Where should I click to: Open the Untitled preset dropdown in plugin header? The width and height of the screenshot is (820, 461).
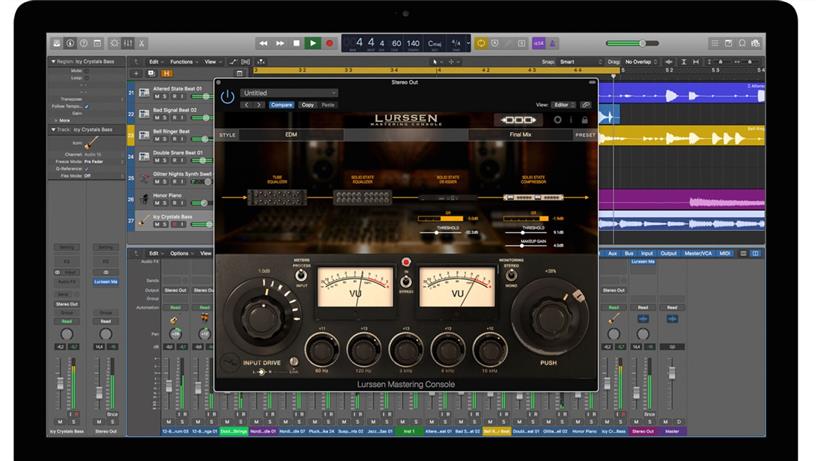click(289, 93)
